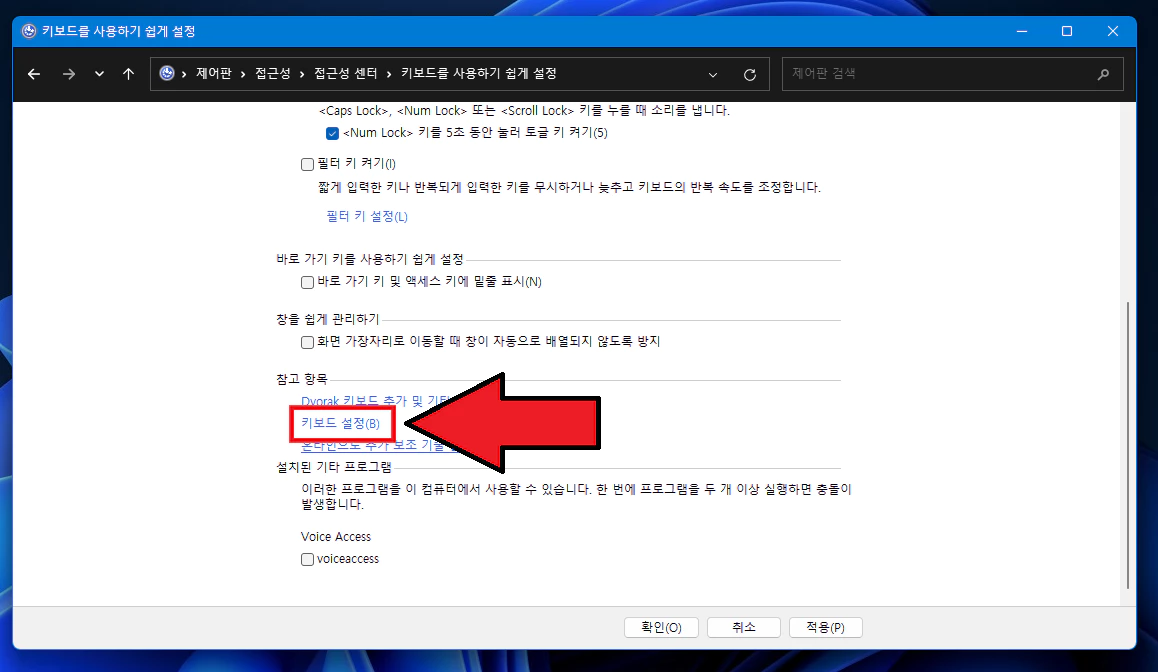This screenshot has height=672, width=1158.
Task: Maximize the window
Action: click(x=1067, y=31)
